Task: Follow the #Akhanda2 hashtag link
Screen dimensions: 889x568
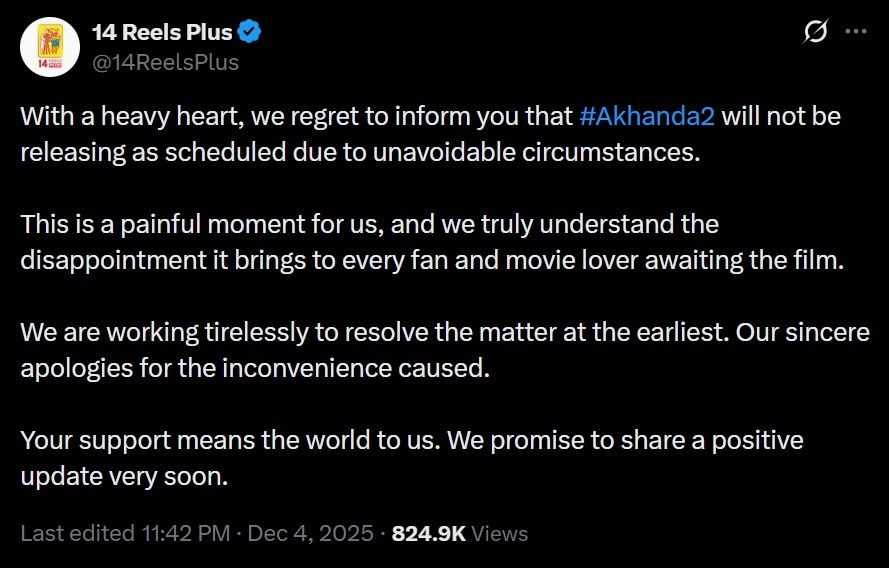Action: (647, 116)
